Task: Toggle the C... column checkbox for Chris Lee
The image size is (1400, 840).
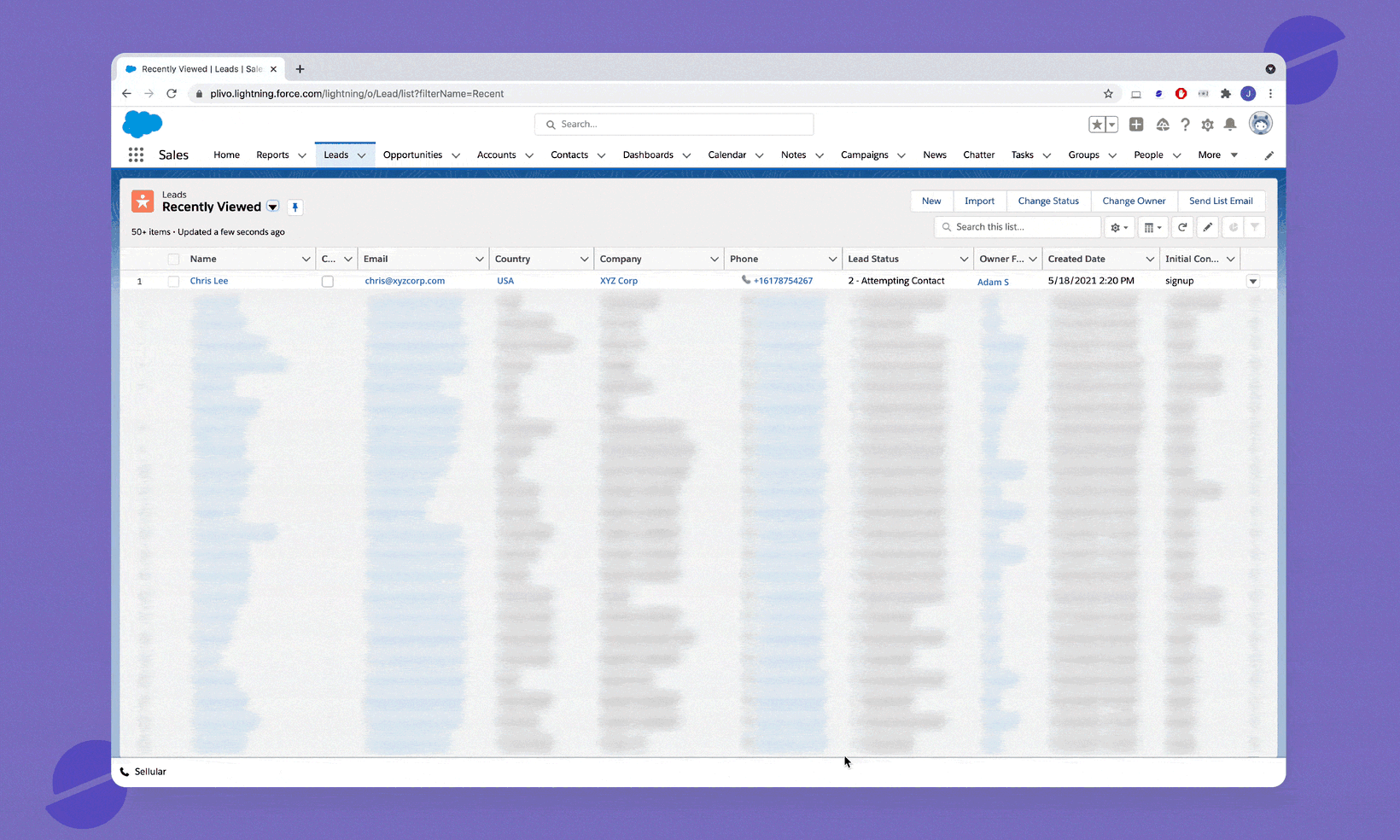Action: click(x=328, y=281)
